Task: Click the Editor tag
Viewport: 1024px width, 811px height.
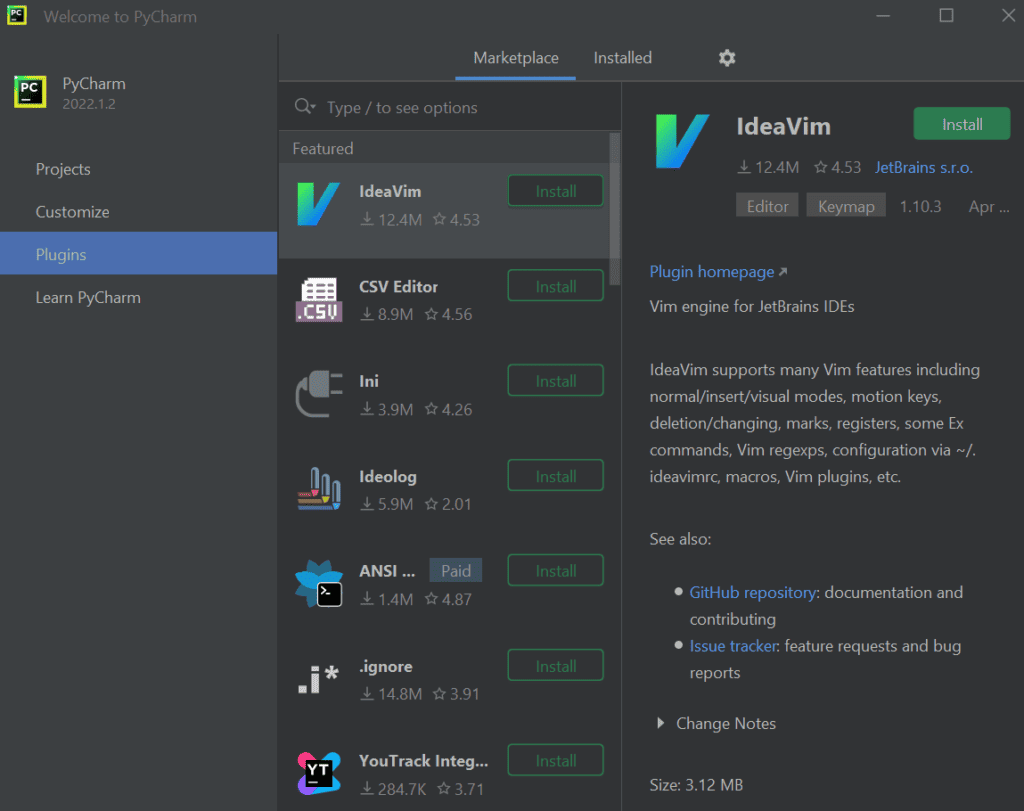Action: coord(767,206)
